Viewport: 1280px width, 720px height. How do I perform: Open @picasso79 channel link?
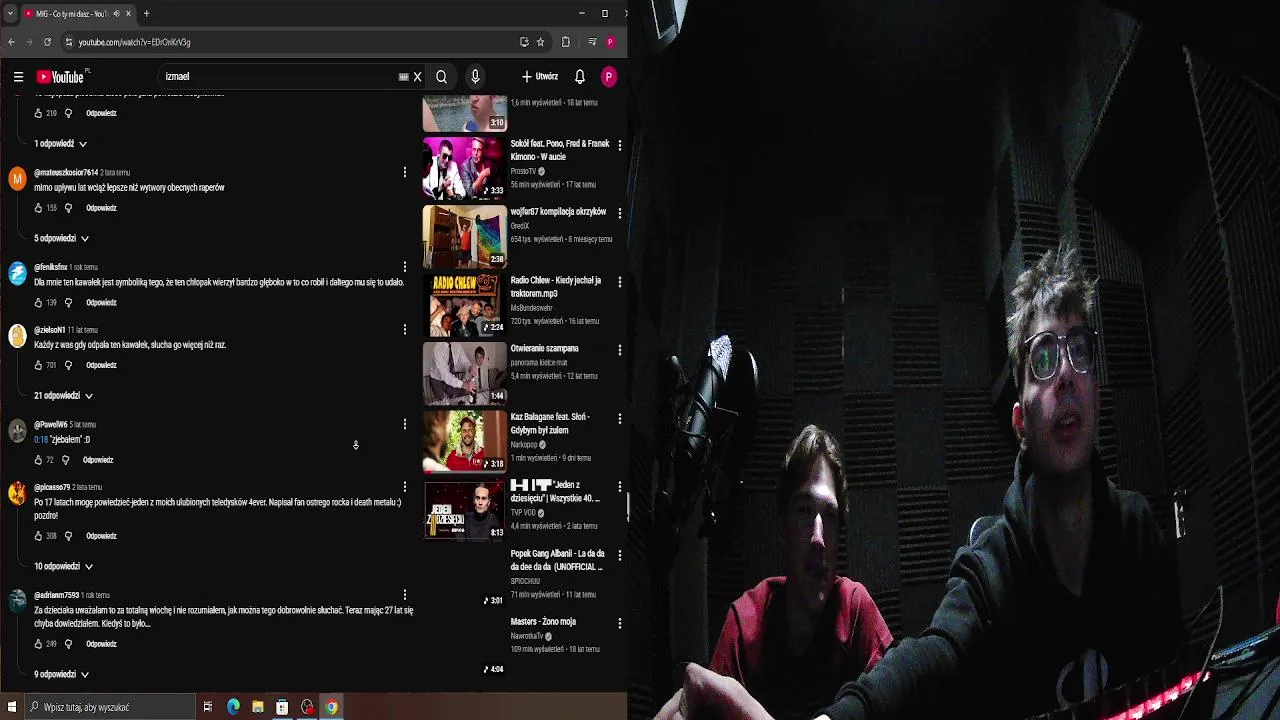52,487
